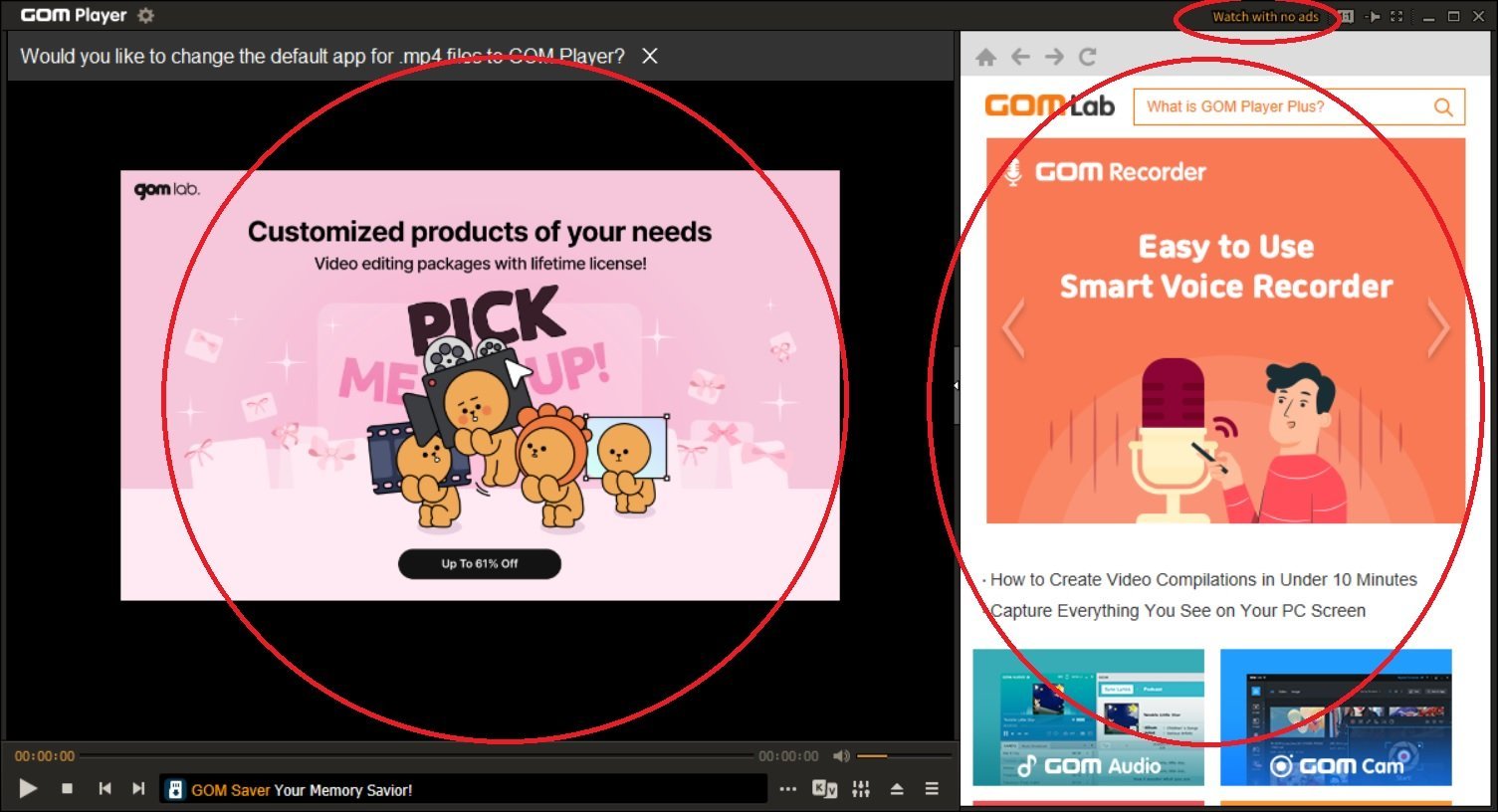The width and height of the screenshot is (1498, 812).
Task: Click the GOM Lab search input field
Action: point(1284,106)
